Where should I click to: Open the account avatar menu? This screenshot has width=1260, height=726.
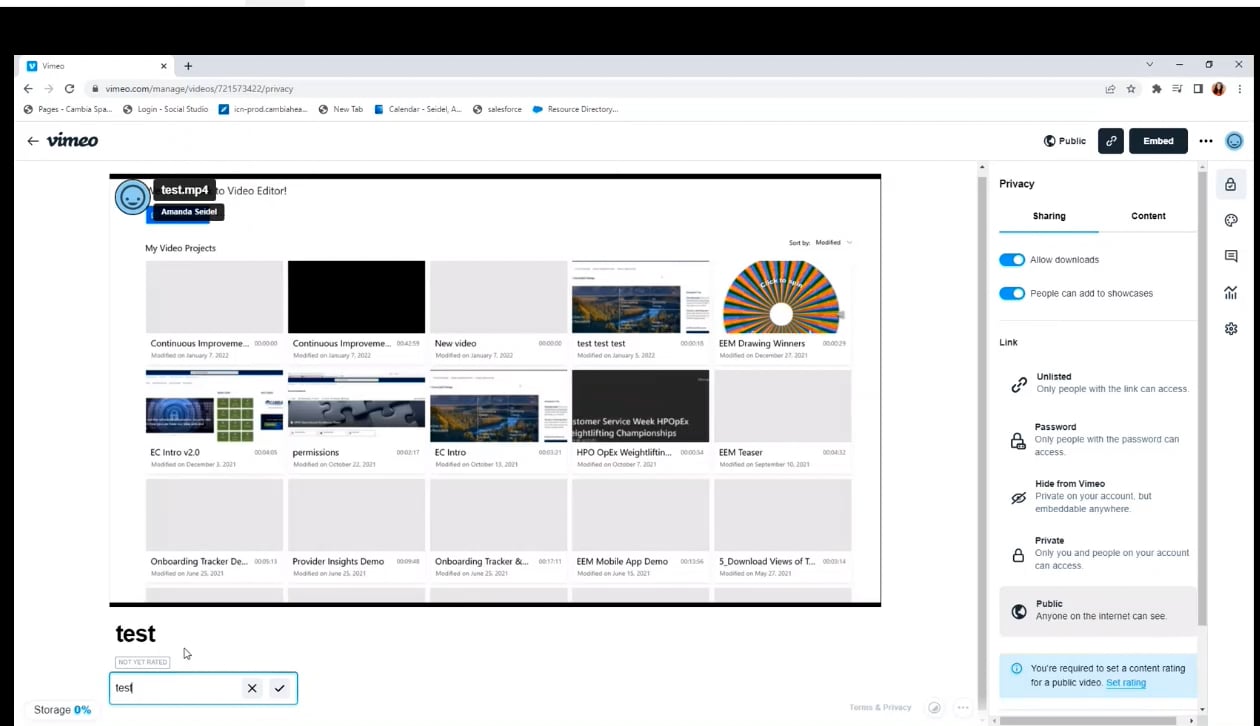1235,141
